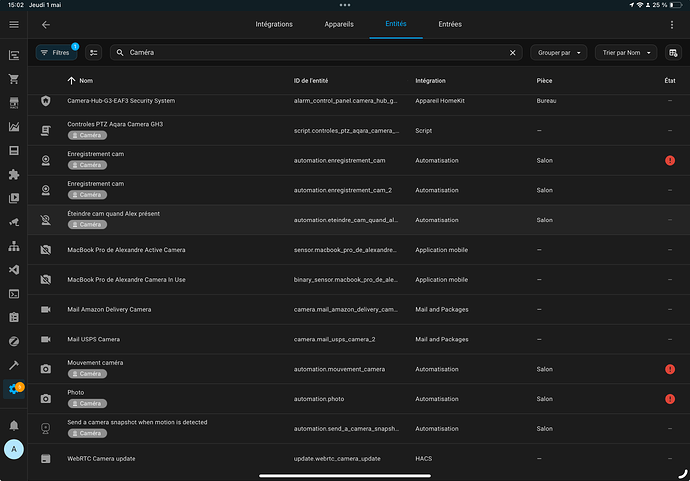
Task: Open the Visual Studio Code sidebar icon
Action: [x=14, y=270]
